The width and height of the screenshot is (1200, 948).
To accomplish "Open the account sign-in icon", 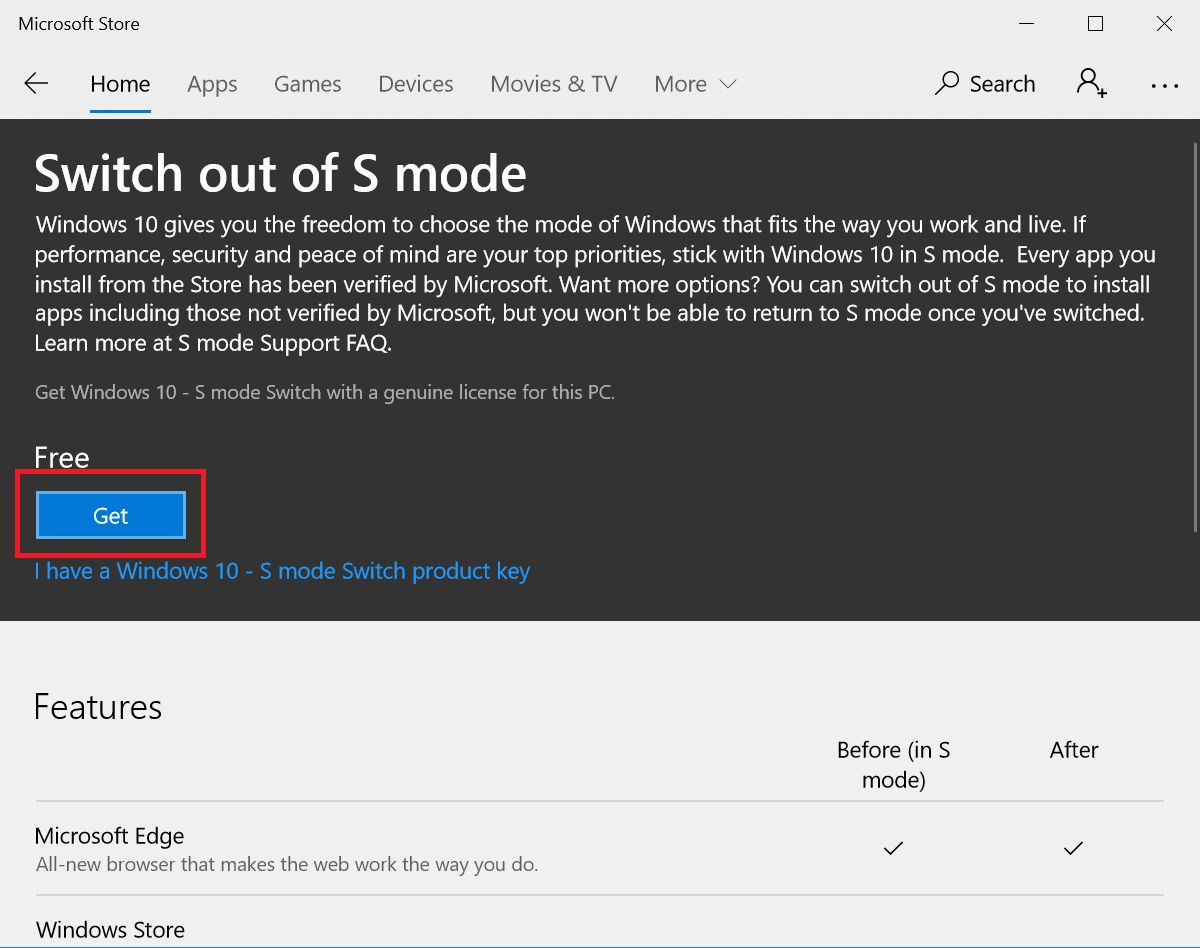I will pyautogui.click(x=1091, y=83).
